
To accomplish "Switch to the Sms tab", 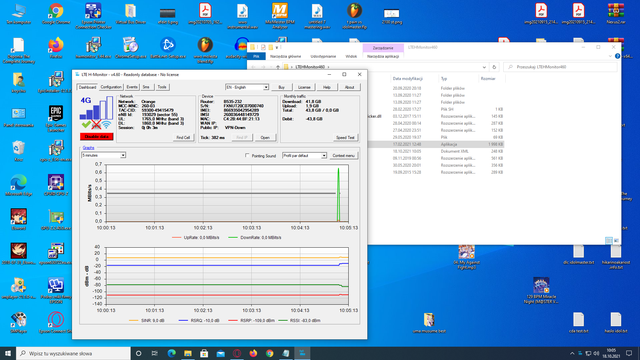I will [x=146, y=87].
